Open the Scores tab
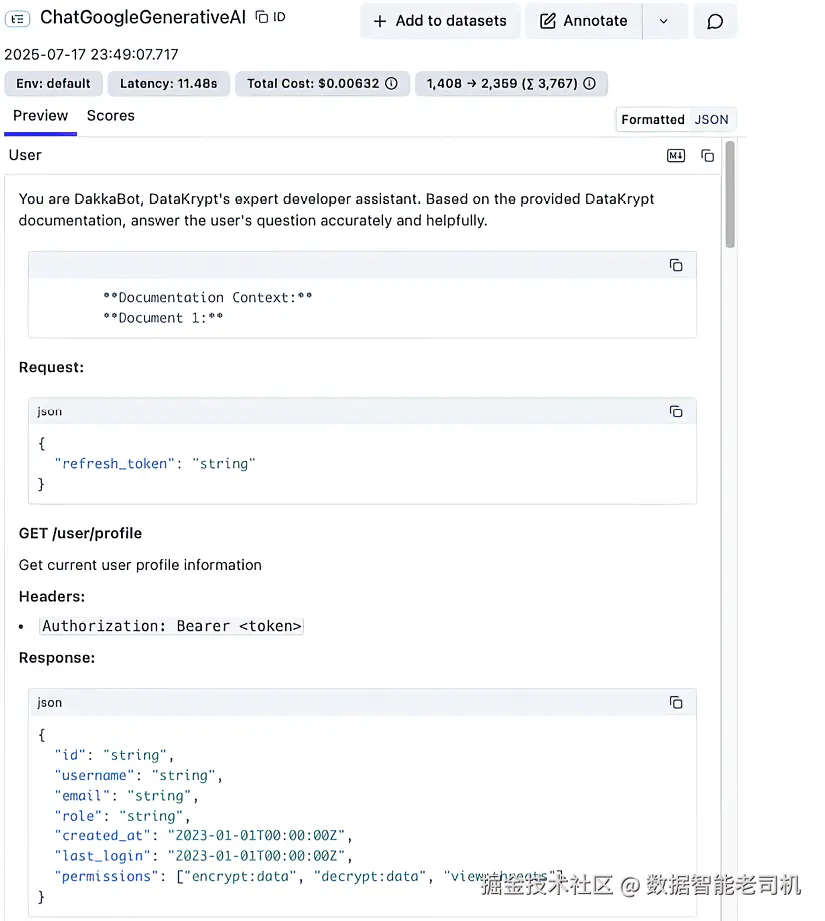825x921 pixels. point(110,116)
